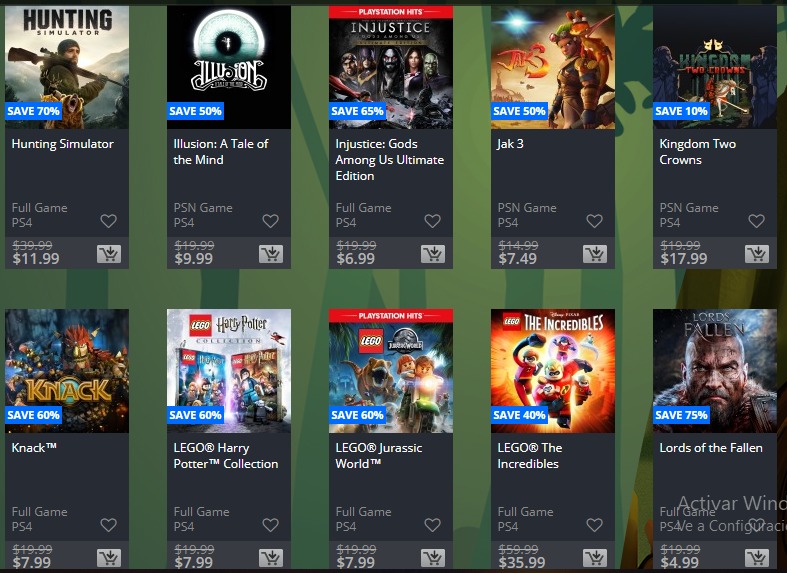787x573 pixels.
Task: Toggle wishlist heart for Hunting Simulator
Action: [108, 221]
